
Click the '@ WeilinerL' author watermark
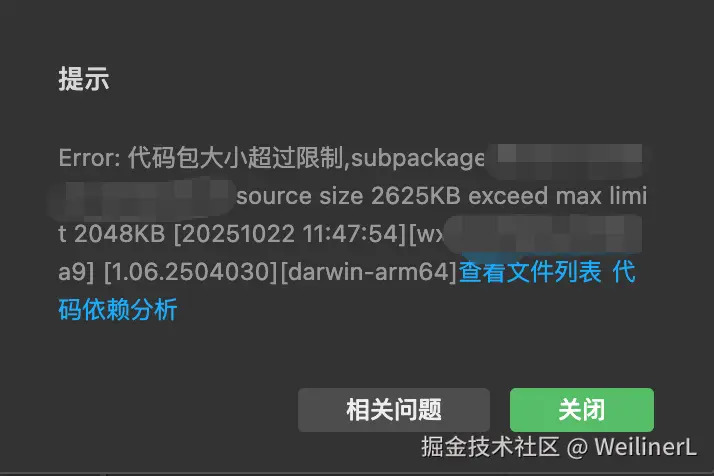pyautogui.click(x=632, y=447)
